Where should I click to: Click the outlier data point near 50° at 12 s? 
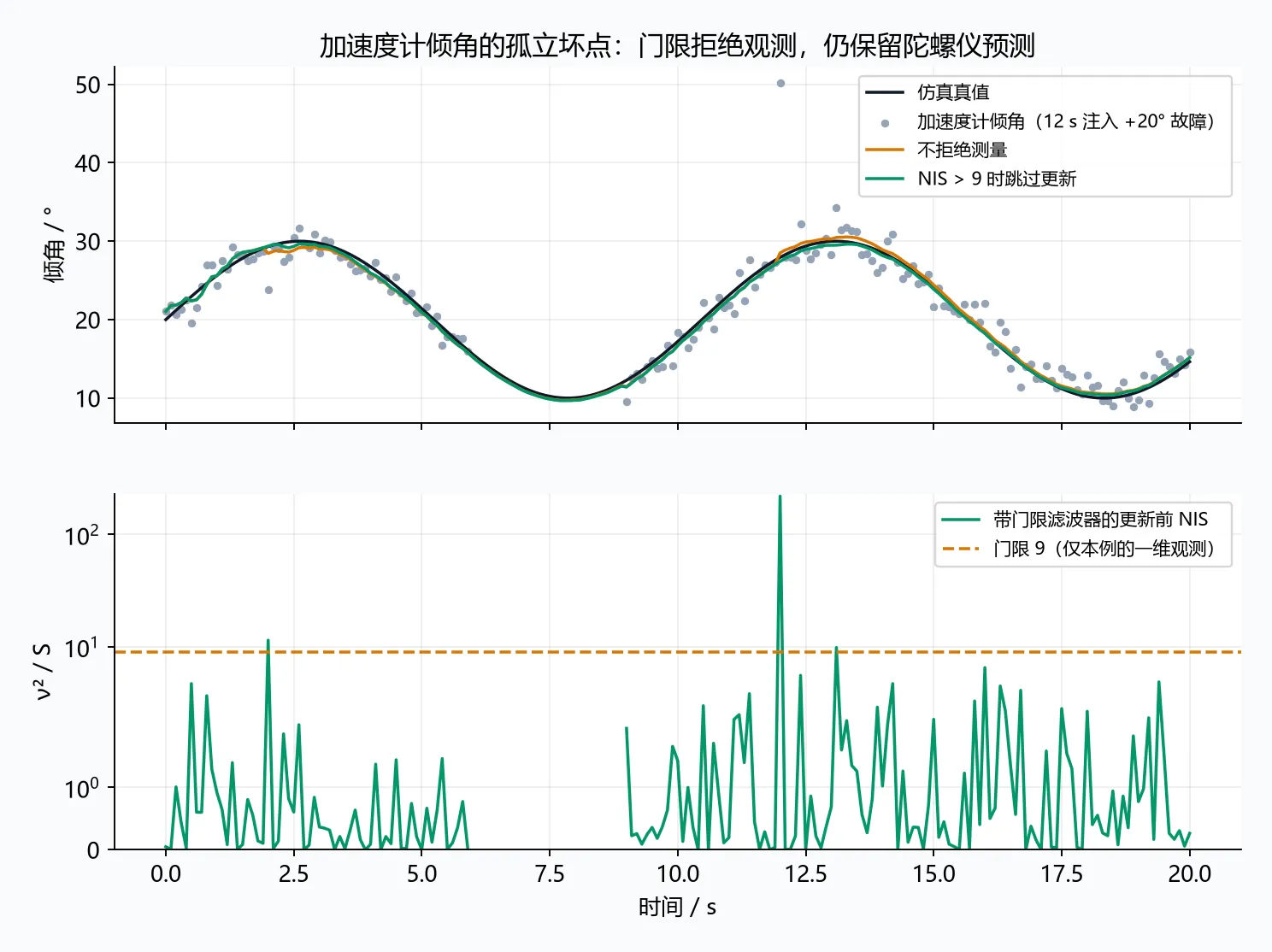[780, 83]
